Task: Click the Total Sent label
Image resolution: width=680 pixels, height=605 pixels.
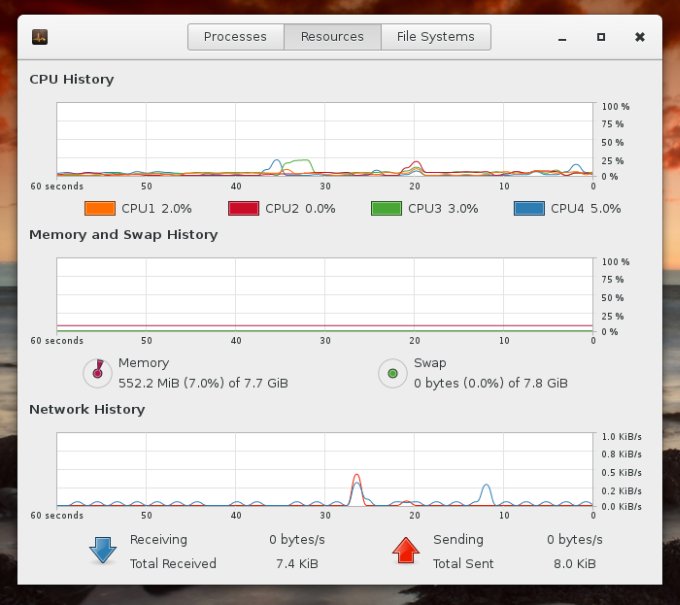Action: point(463,564)
